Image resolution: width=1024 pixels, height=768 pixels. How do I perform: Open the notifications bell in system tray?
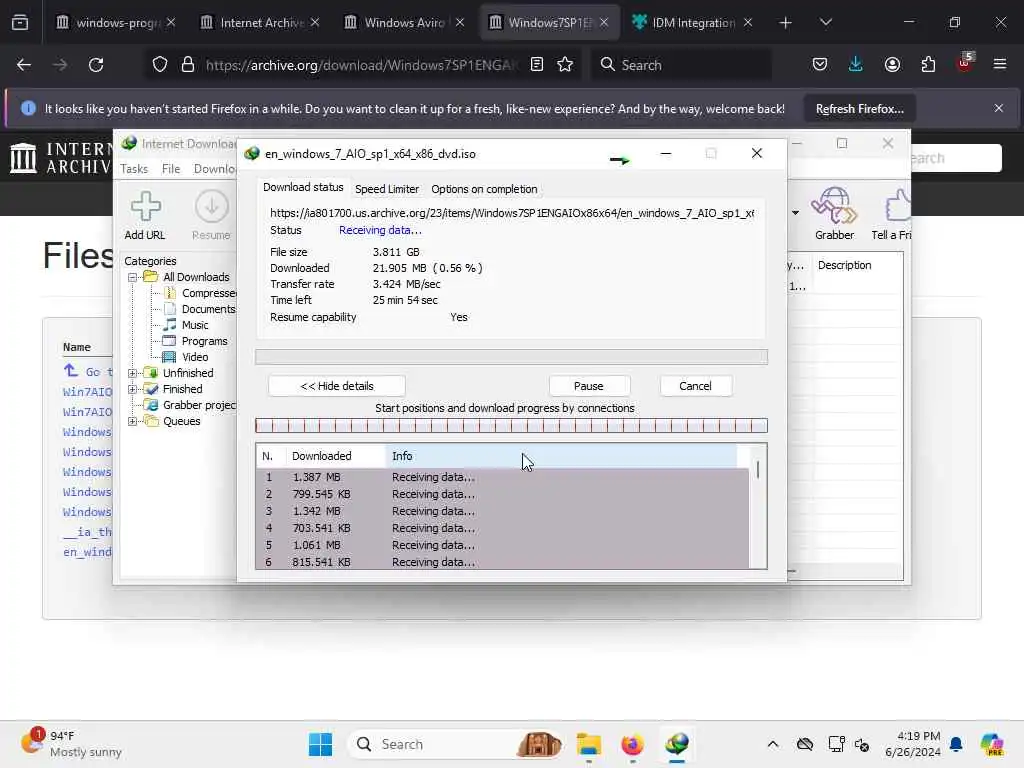point(956,744)
